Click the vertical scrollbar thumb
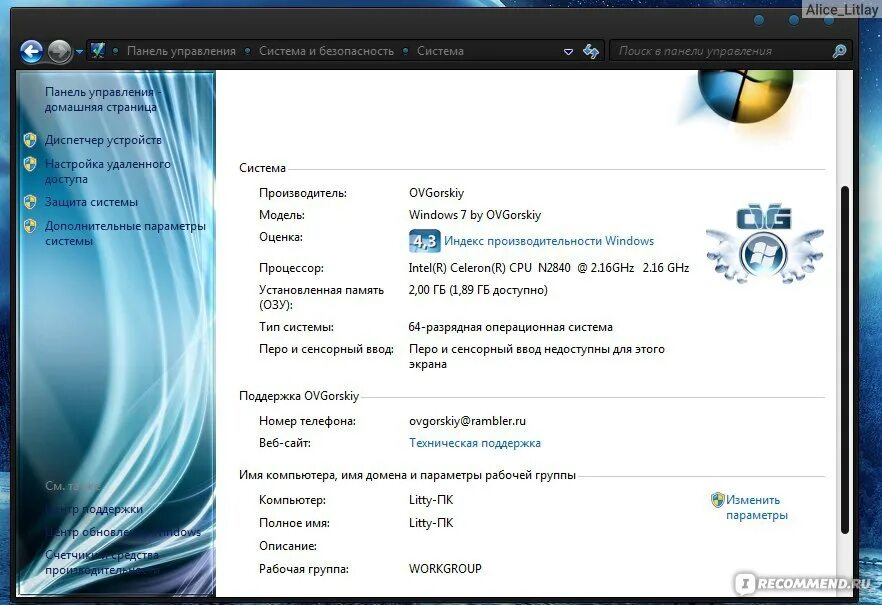The width and height of the screenshot is (882, 605). coord(844,360)
